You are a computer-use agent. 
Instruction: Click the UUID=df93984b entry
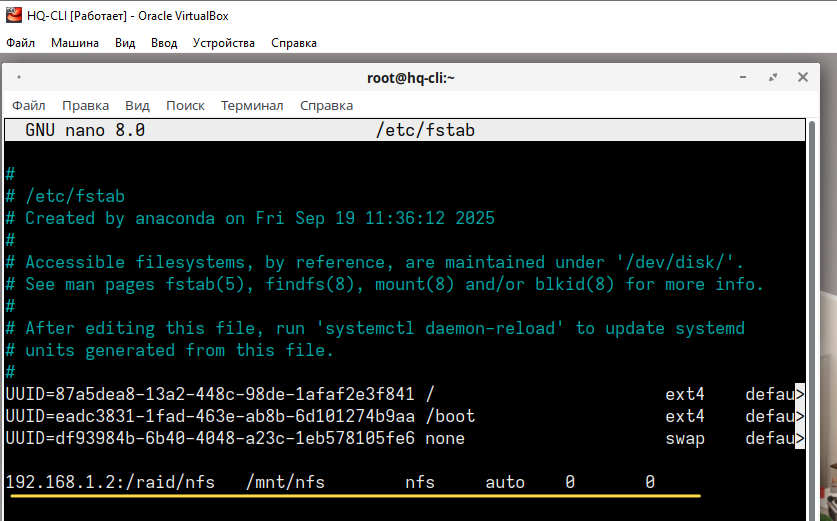210,438
